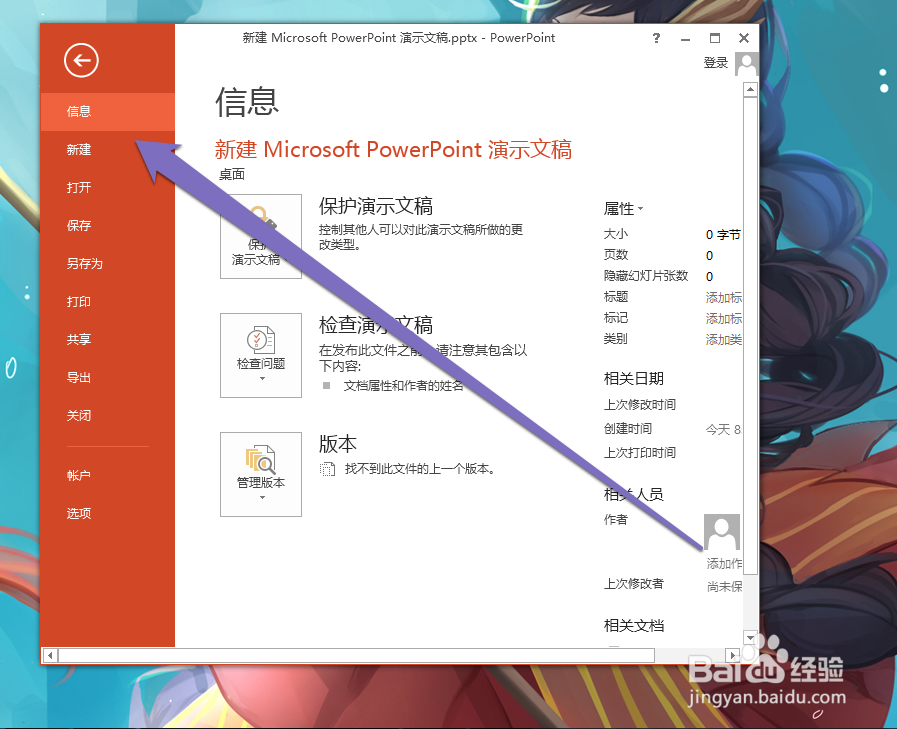Click the horizontal scrollbar left arrow
897x729 pixels.
click(x=50, y=655)
